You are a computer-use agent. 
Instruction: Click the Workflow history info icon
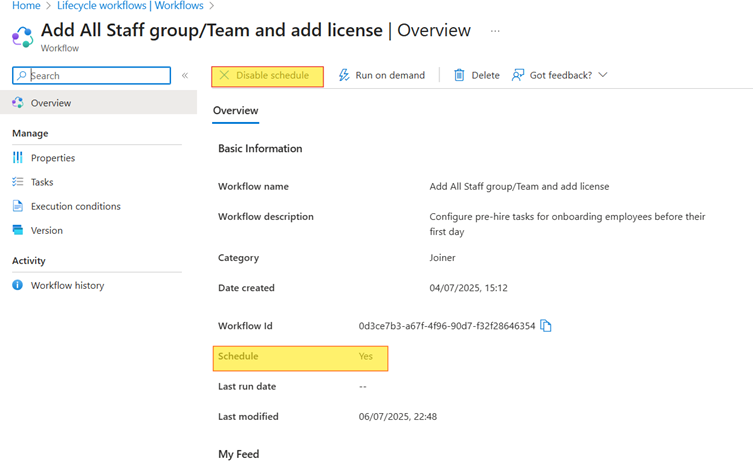click(x=18, y=285)
